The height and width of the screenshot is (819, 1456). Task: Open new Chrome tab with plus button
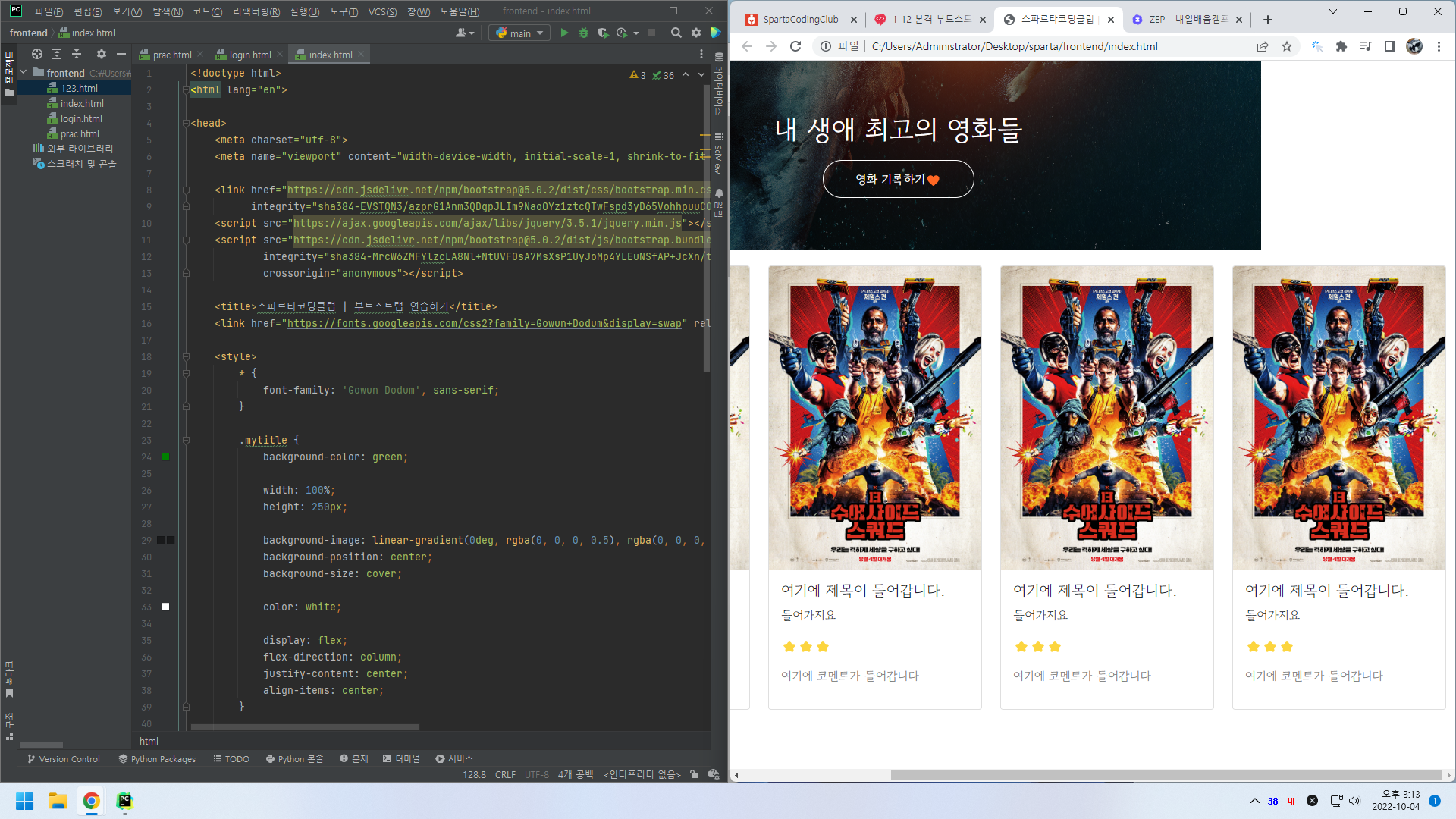pyautogui.click(x=1268, y=20)
